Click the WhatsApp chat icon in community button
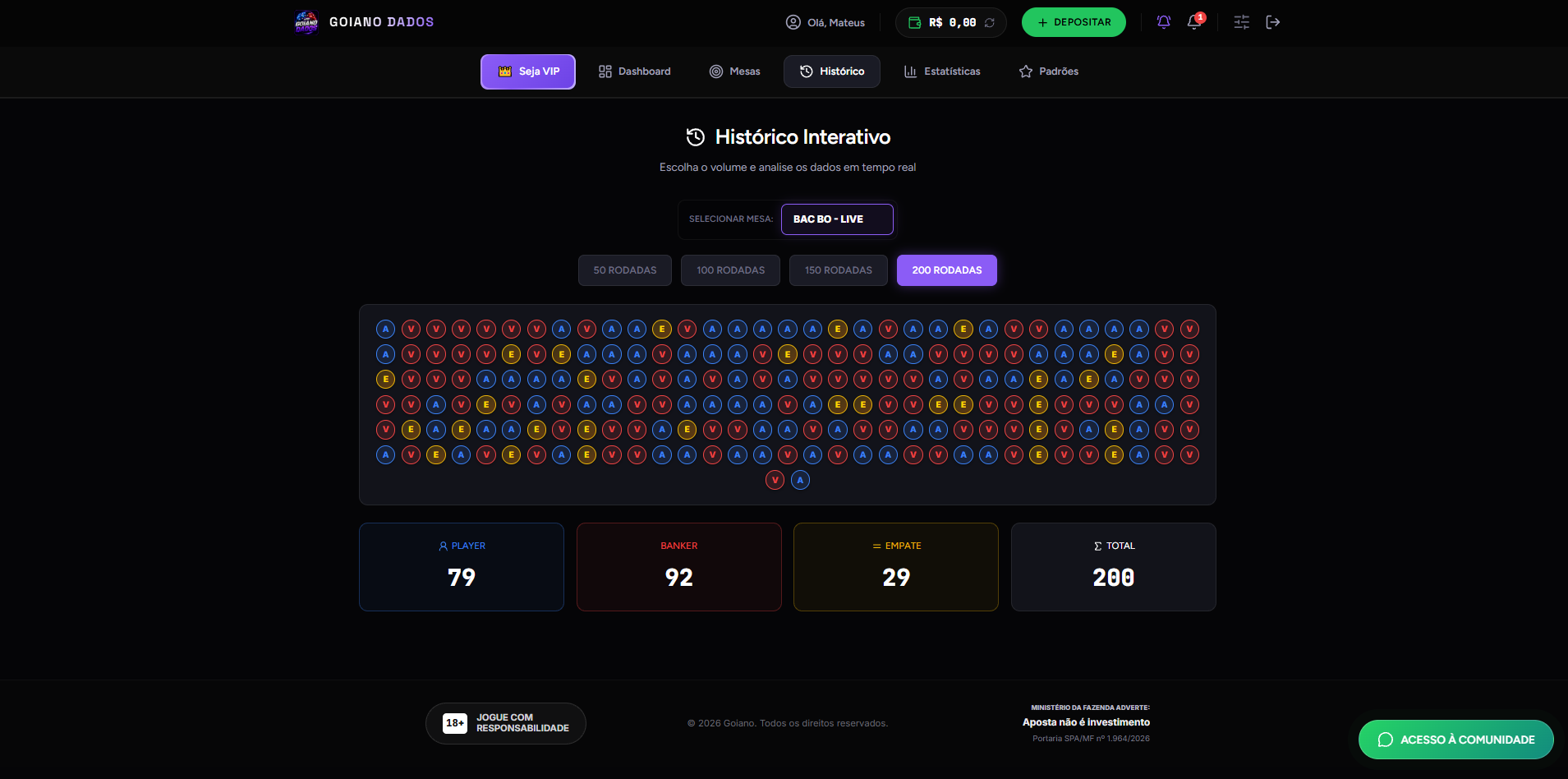Screen dimensions: 1568x779 pyautogui.click(x=1385, y=740)
